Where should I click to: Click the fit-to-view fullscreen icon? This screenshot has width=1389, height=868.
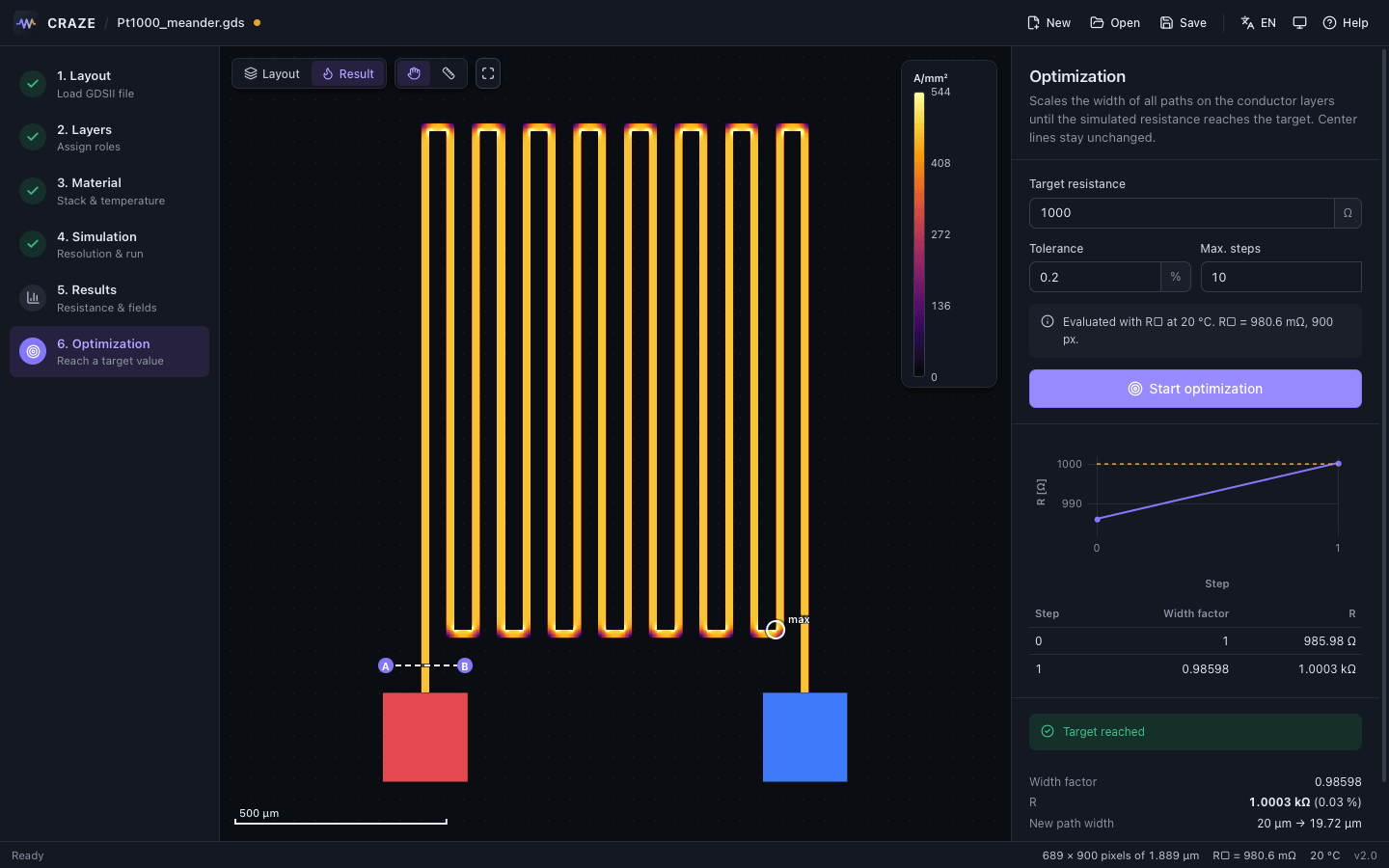488,73
